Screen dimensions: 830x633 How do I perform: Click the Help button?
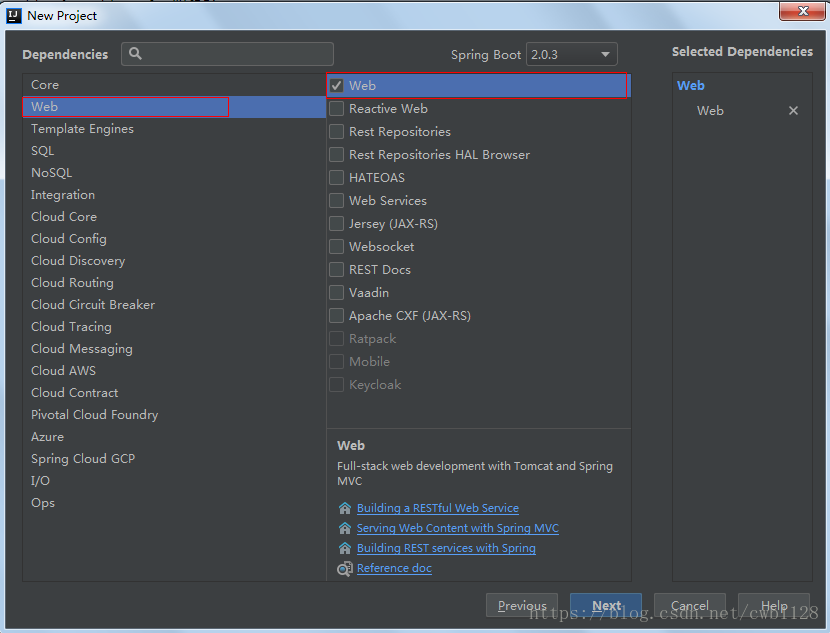point(774,605)
